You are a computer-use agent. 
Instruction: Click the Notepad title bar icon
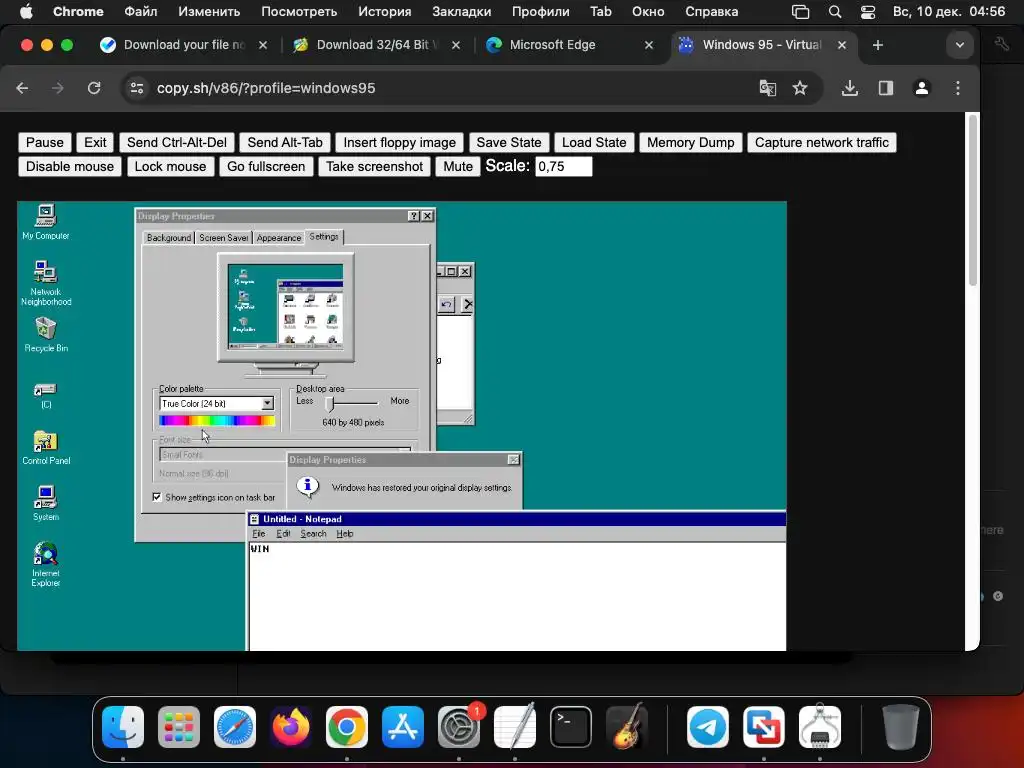[255, 519]
